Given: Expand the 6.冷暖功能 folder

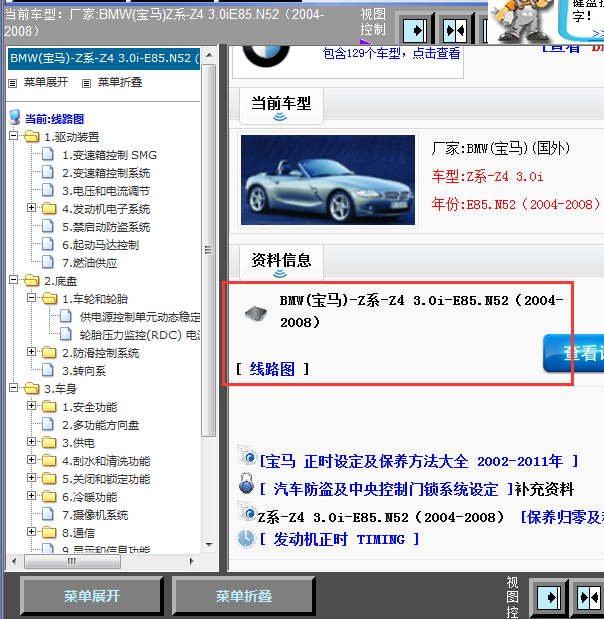Looking at the screenshot, I should point(32,496).
